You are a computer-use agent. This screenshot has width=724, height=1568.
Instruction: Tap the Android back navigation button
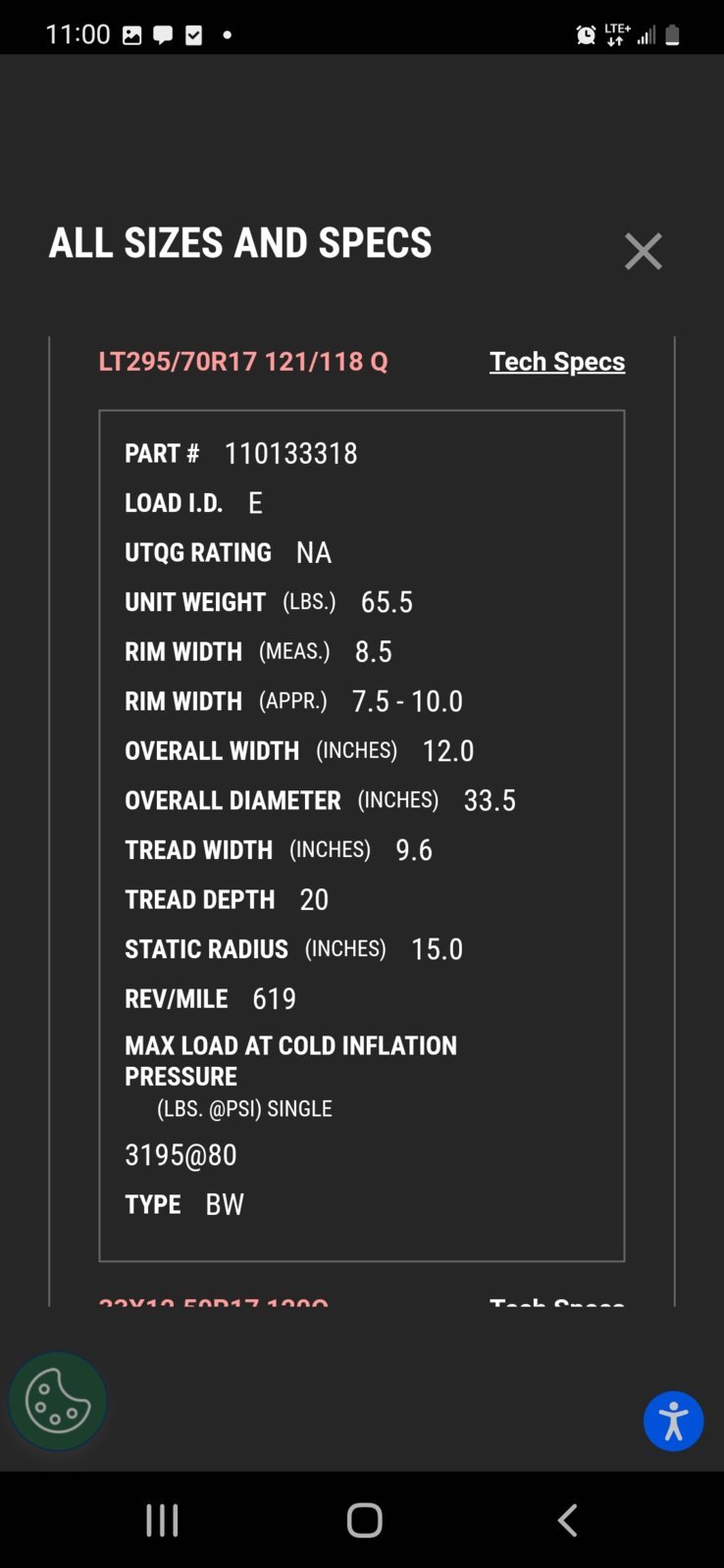coord(567,1520)
